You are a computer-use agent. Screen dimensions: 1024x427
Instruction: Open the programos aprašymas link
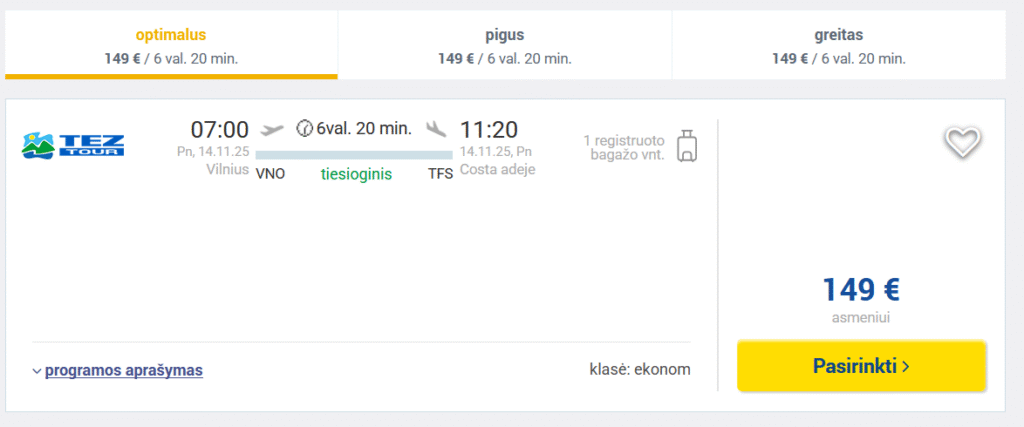tap(124, 370)
